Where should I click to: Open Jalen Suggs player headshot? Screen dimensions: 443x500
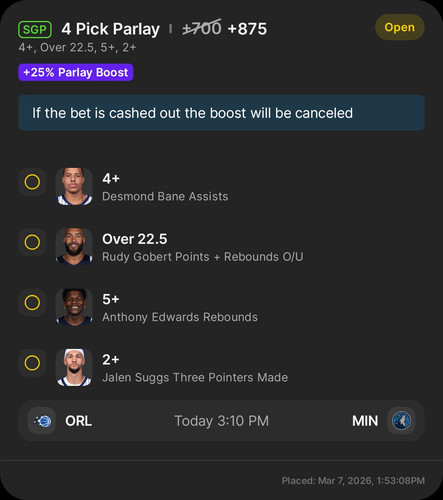[74, 367]
